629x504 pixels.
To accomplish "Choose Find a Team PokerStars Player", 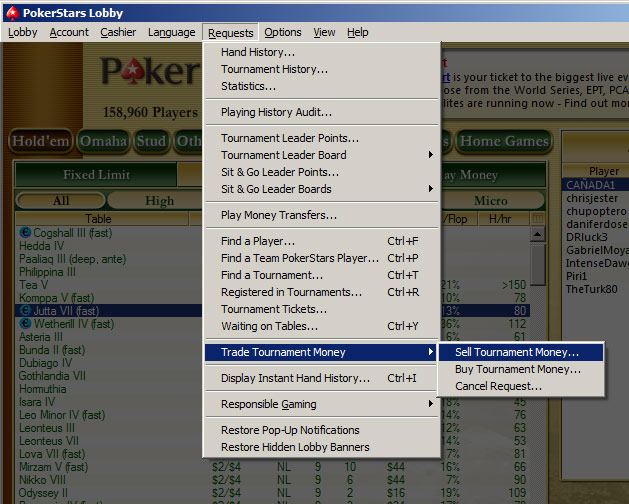I will point(321,258).
